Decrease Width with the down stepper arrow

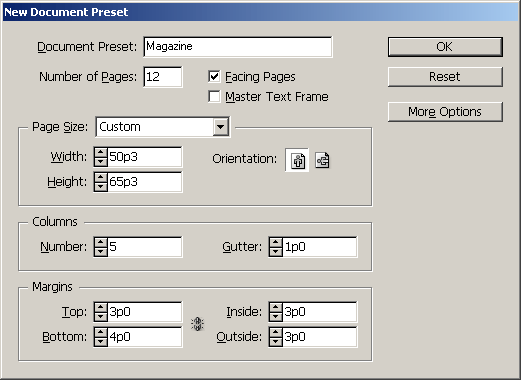tap(101, 161)
